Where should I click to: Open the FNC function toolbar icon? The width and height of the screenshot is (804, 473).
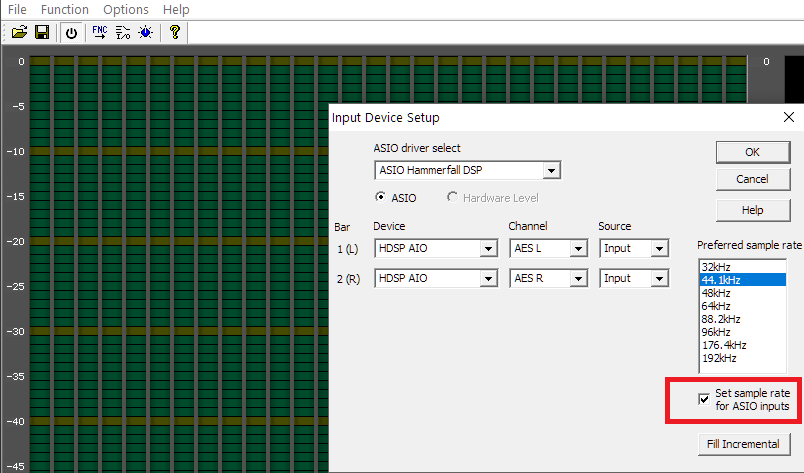click(x=99, y=32)
